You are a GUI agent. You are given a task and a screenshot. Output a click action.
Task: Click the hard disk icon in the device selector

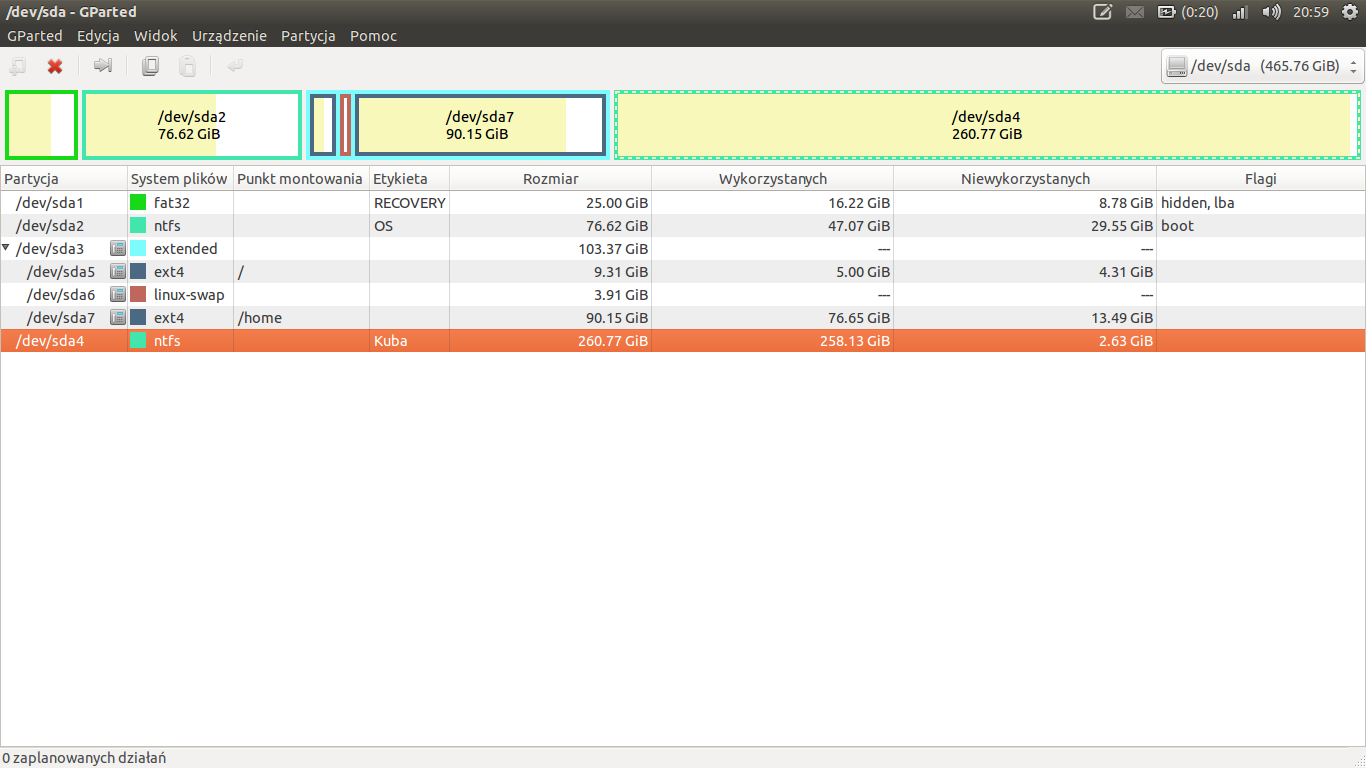pos(1176,67)
